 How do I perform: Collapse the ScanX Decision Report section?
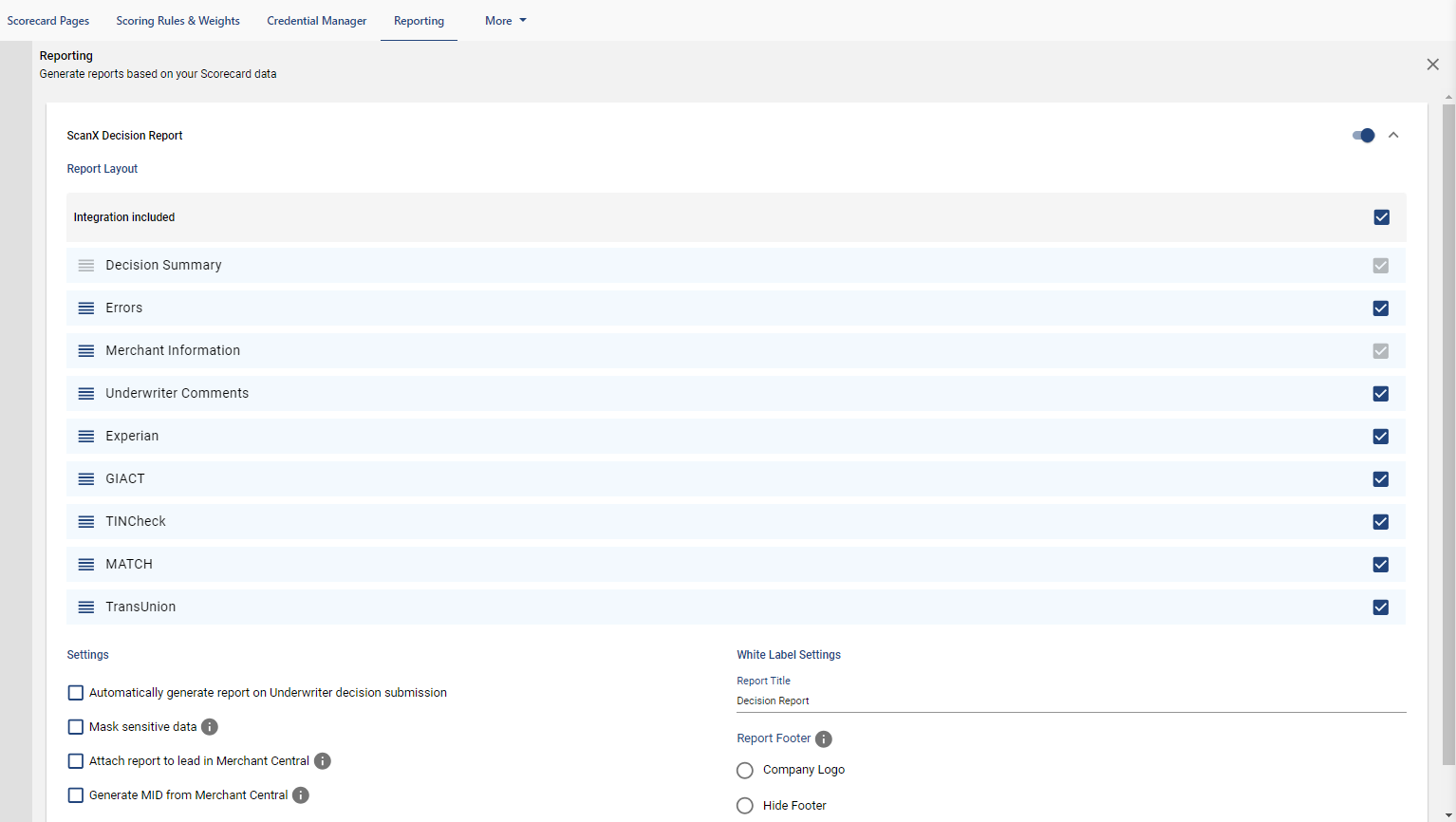click(1393, 136)
